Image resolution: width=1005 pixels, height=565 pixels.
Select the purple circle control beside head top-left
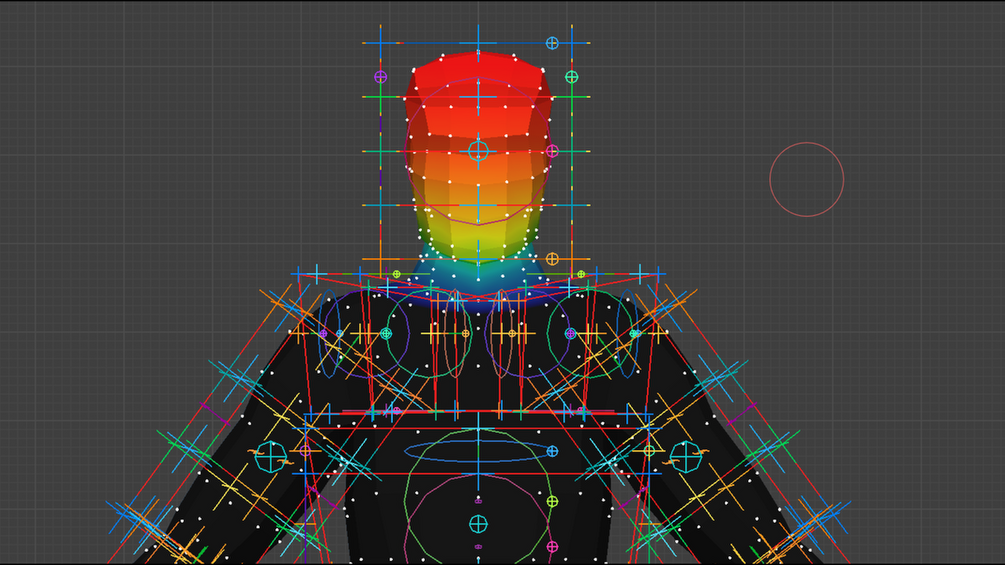click(381, 77)
